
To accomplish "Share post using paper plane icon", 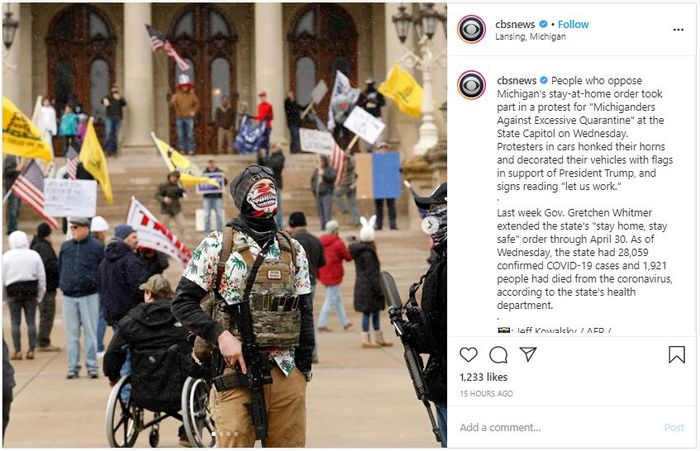I will click(528, 355).
